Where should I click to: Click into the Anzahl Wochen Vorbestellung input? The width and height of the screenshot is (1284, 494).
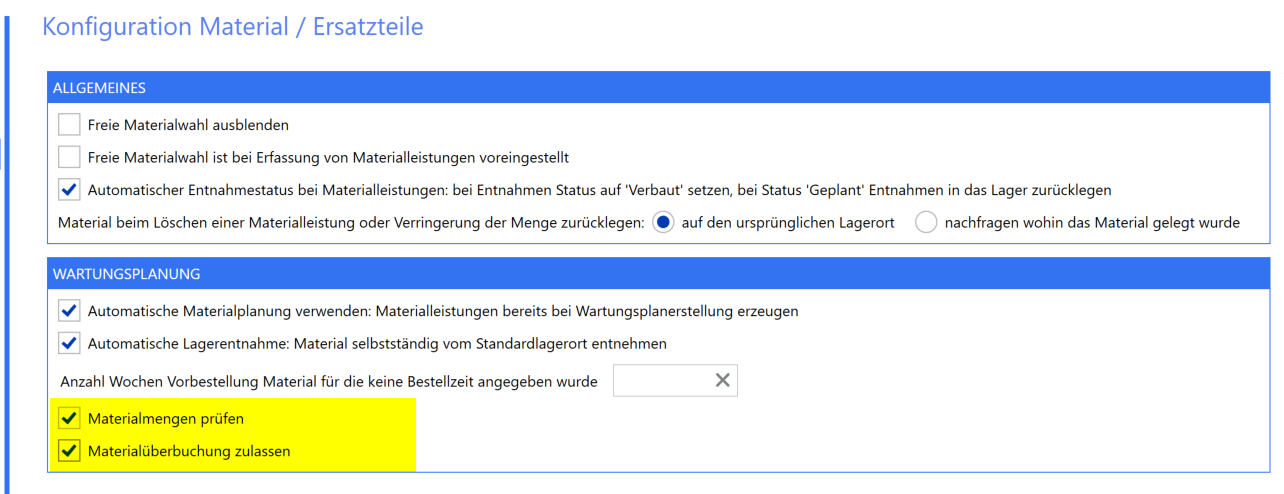tap(661, 380)
